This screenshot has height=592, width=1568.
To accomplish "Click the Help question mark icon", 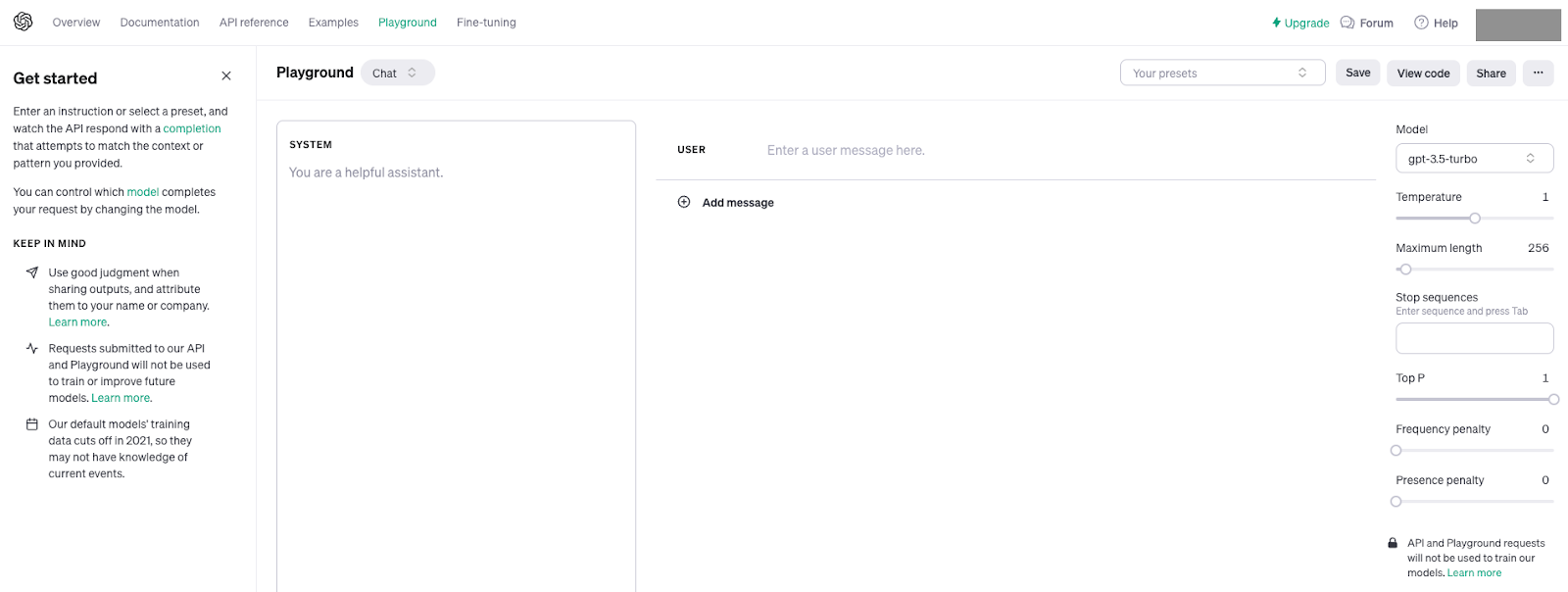I will tap(1421, 23).
